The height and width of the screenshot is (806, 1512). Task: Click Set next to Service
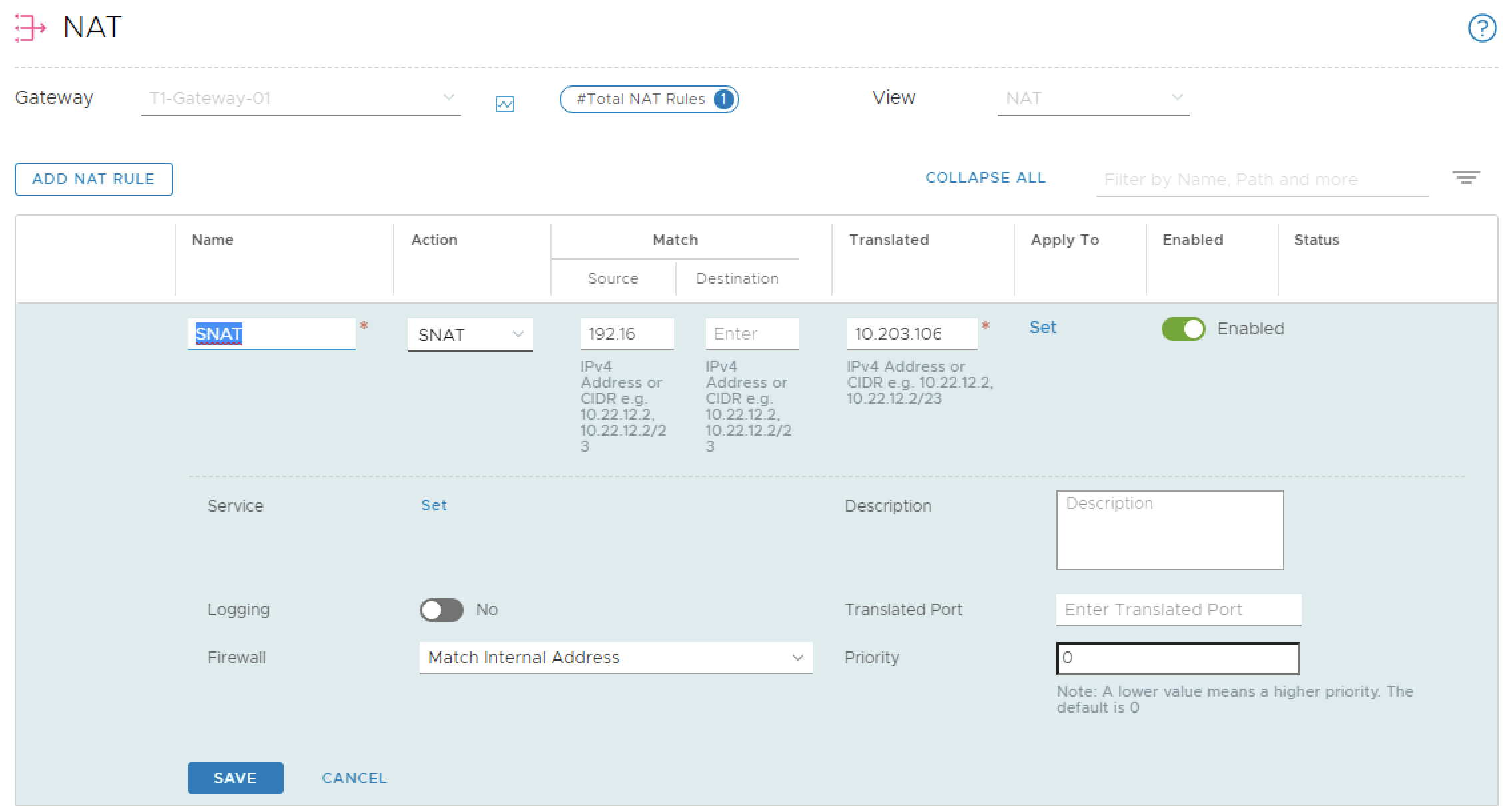pos(434,506)
